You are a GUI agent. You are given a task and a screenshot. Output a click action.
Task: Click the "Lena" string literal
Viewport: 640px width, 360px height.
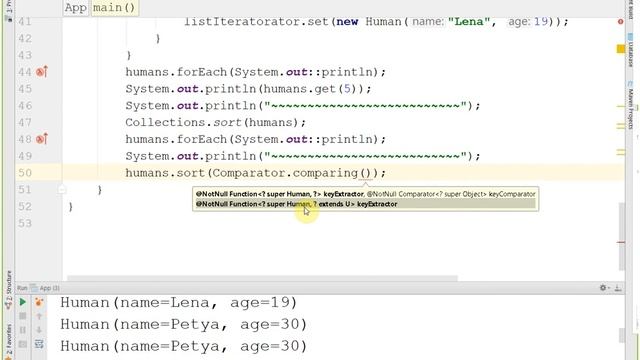469,22
